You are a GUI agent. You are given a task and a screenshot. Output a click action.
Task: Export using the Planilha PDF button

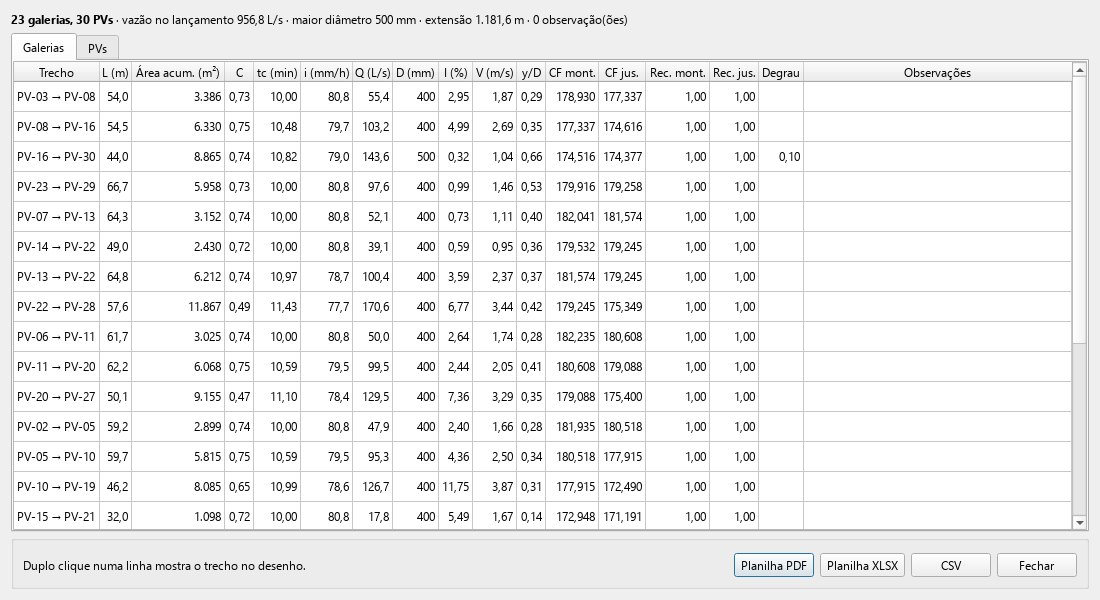[774, 566]
